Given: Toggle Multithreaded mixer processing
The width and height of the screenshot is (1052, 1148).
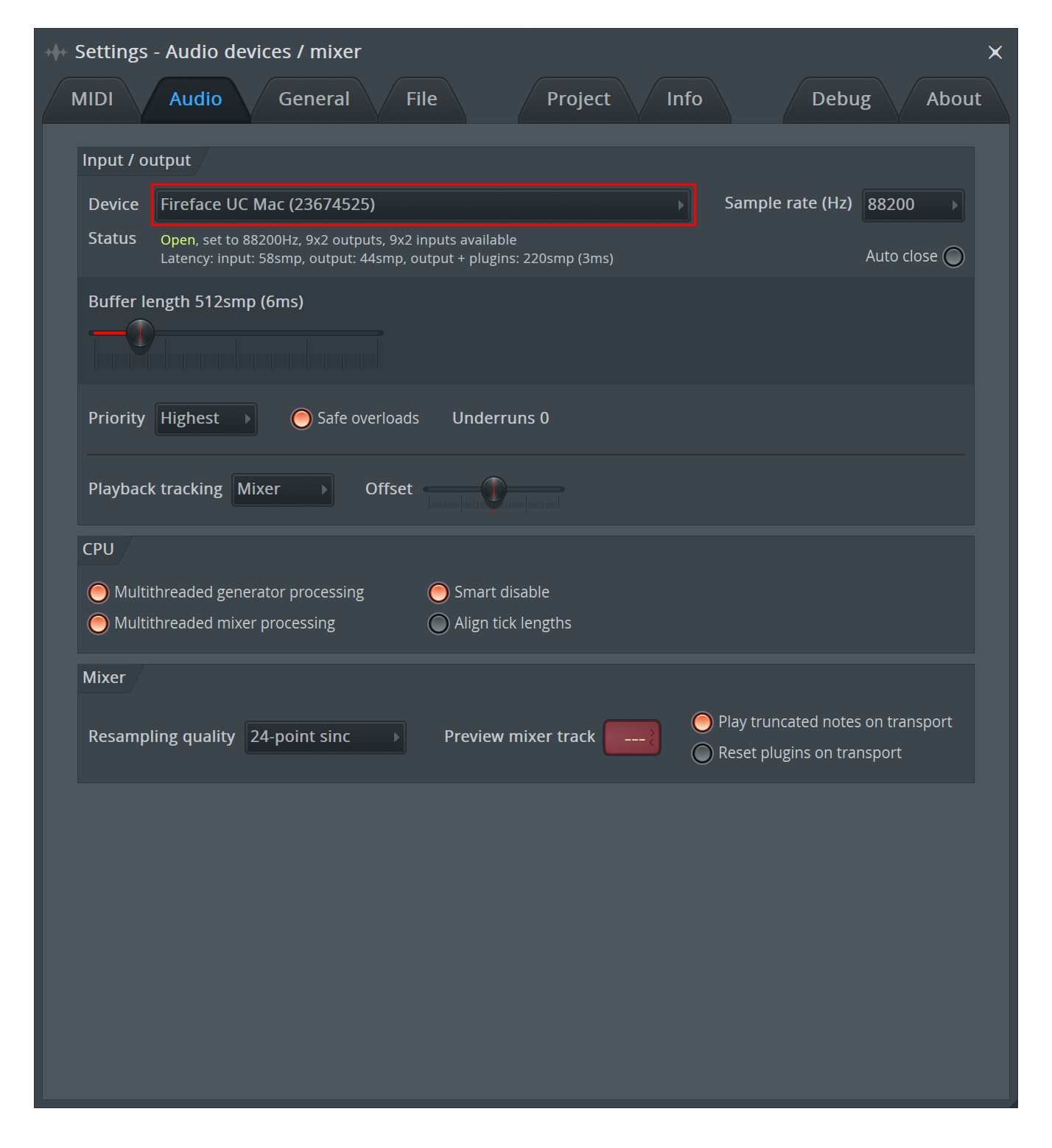Looking at the screenshot, I should [x=98, y=623].
